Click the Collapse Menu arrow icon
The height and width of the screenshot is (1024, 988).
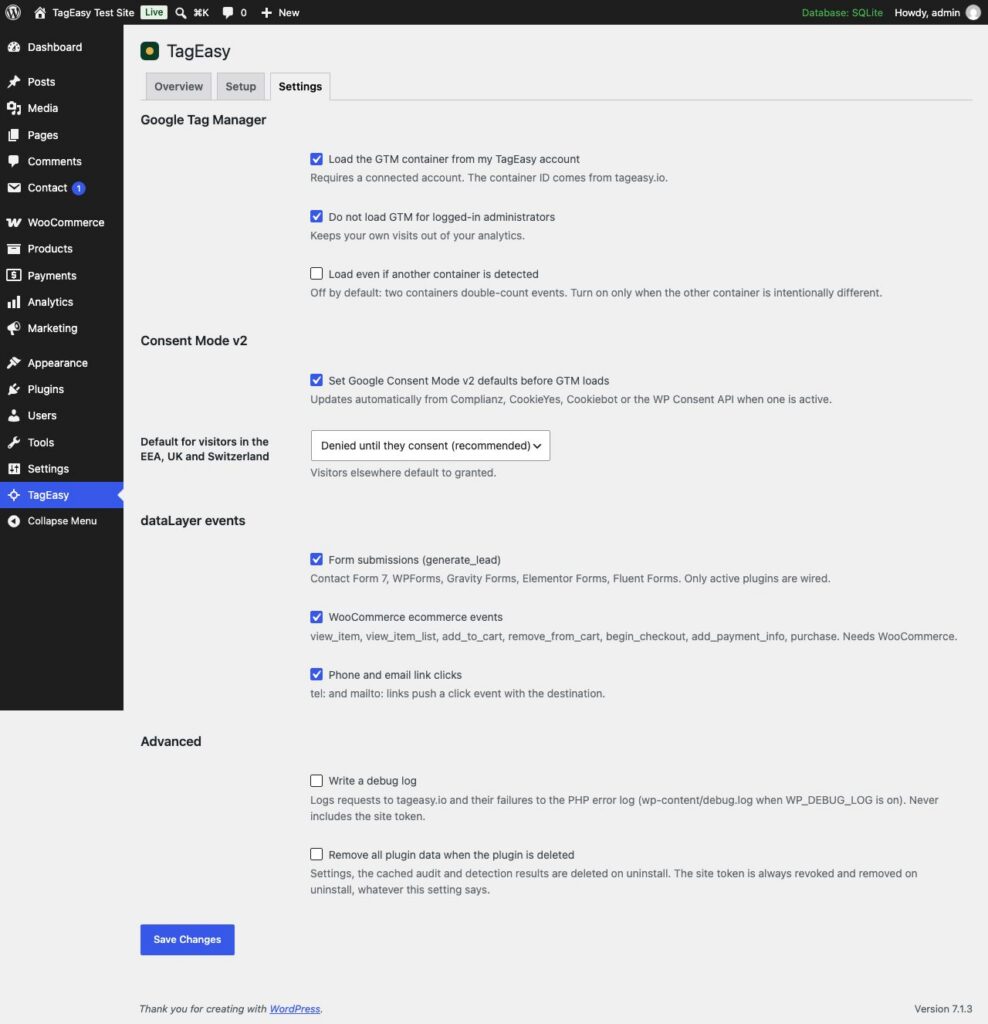14,521
